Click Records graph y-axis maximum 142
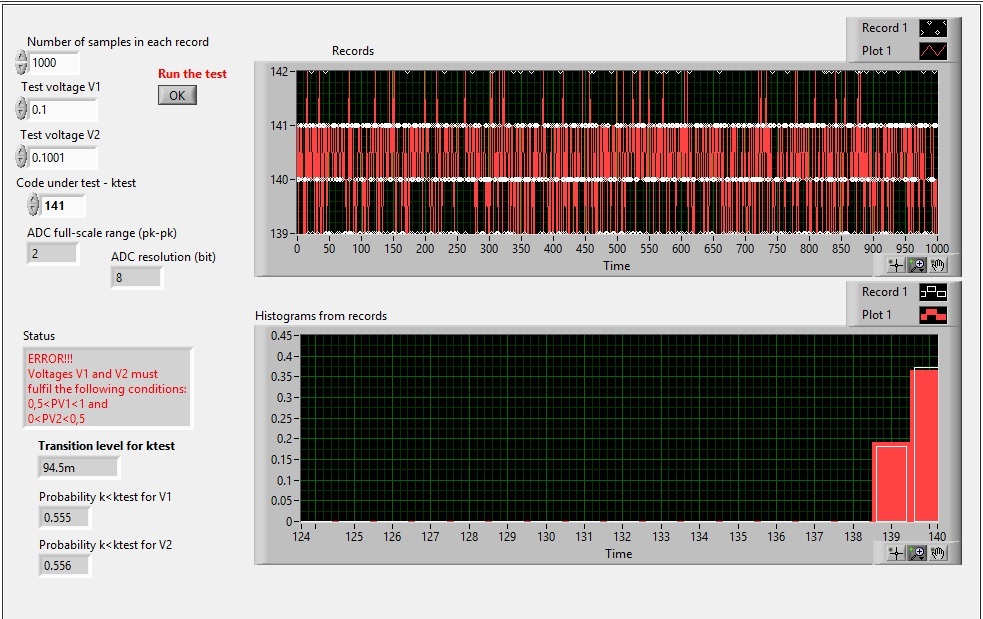Viewport: 983px width, 619px height. (x=279, y=71)
